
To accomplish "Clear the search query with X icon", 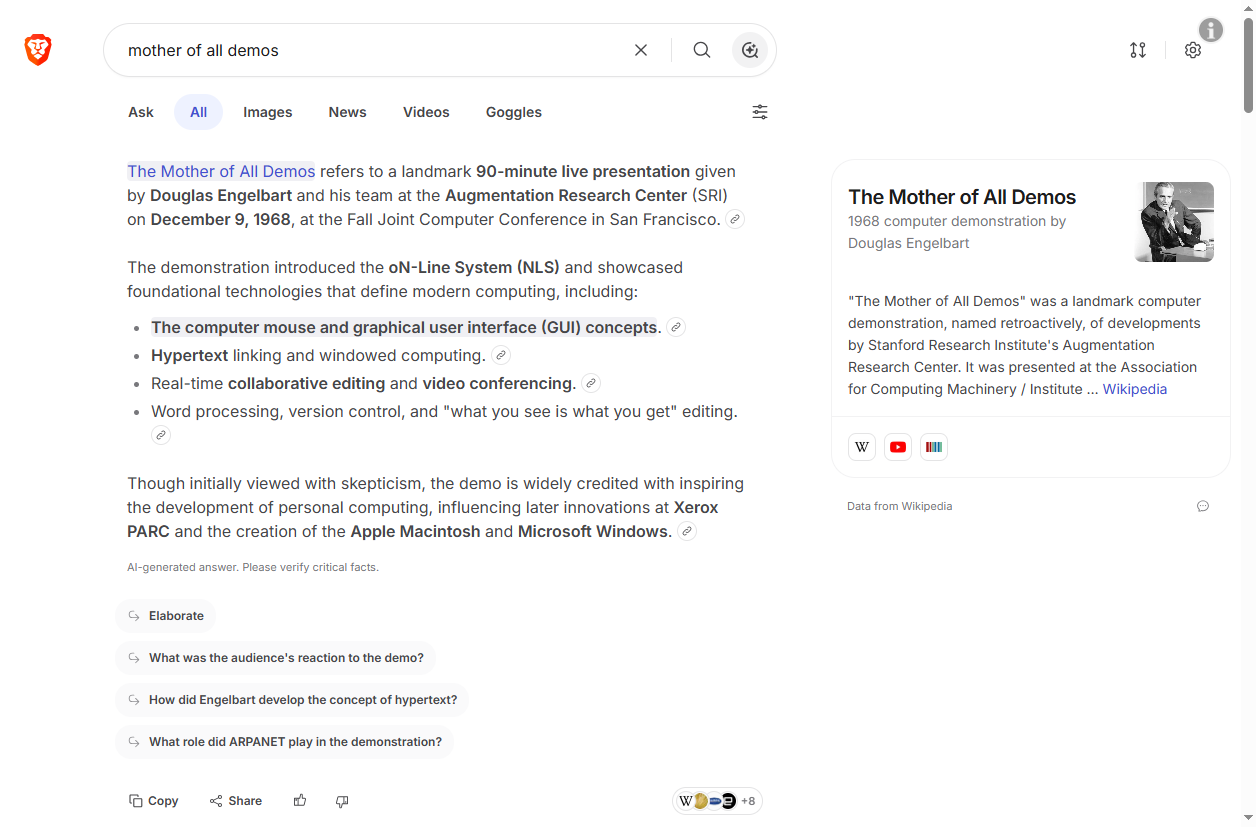I will coord(641,50).
